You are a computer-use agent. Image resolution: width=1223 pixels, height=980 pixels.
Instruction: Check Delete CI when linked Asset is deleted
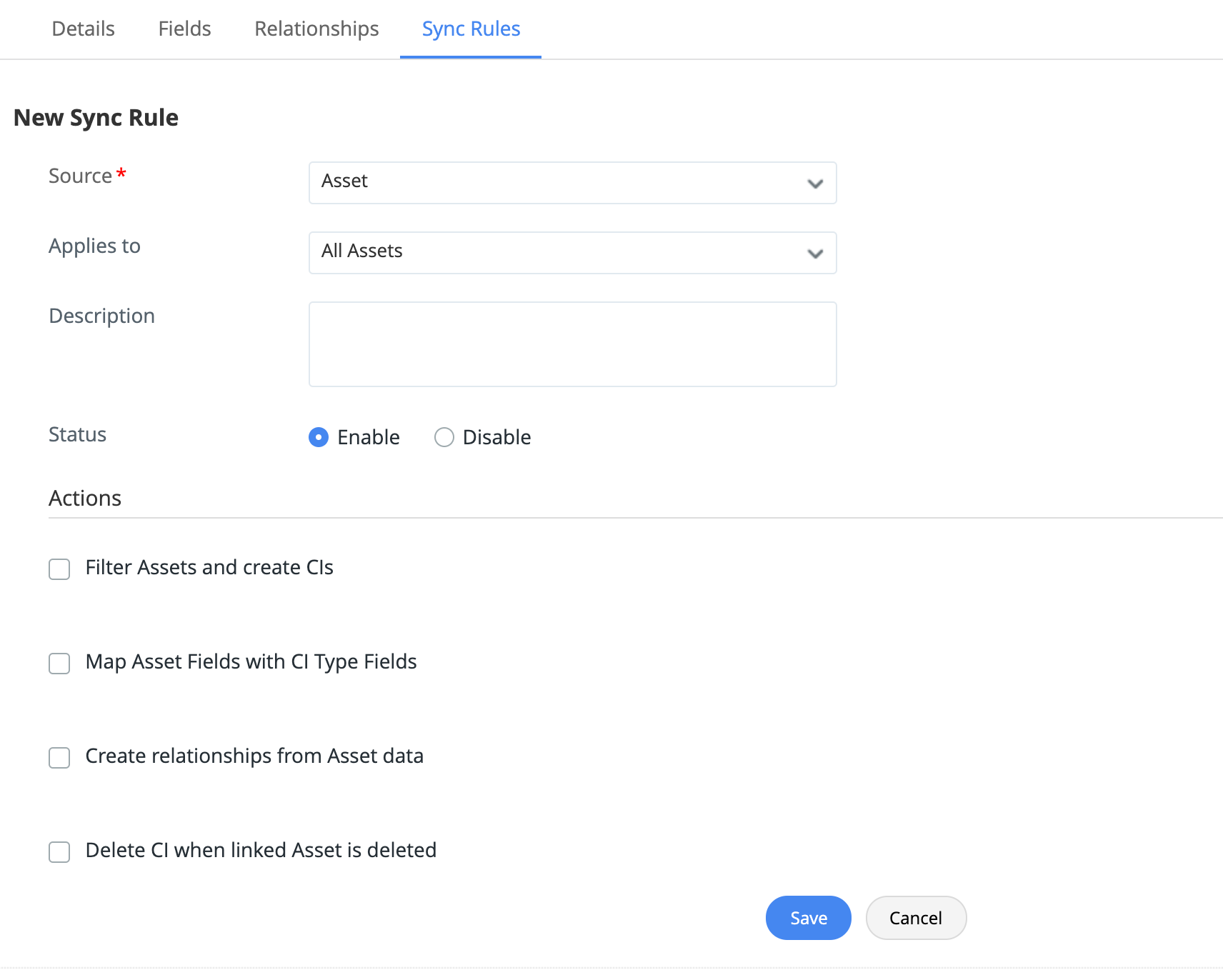(x=59, y=852)
